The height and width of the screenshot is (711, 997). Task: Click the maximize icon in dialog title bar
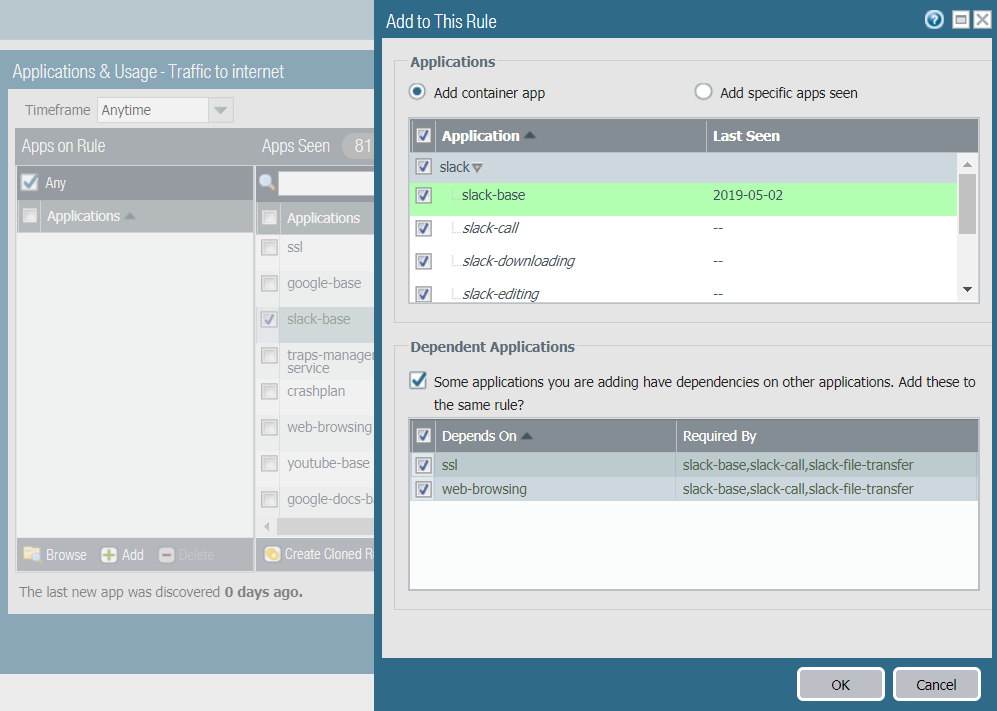pos(960,20)
